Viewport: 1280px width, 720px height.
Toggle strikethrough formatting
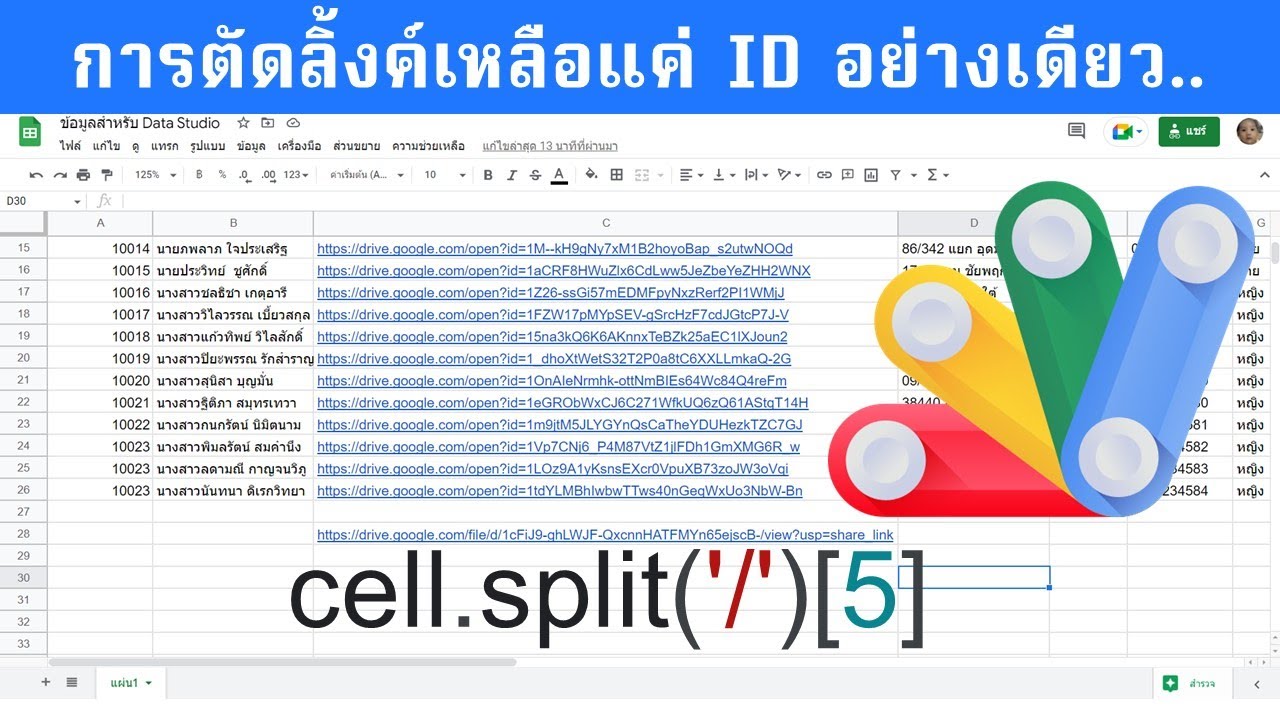click(x=535, y=175)
